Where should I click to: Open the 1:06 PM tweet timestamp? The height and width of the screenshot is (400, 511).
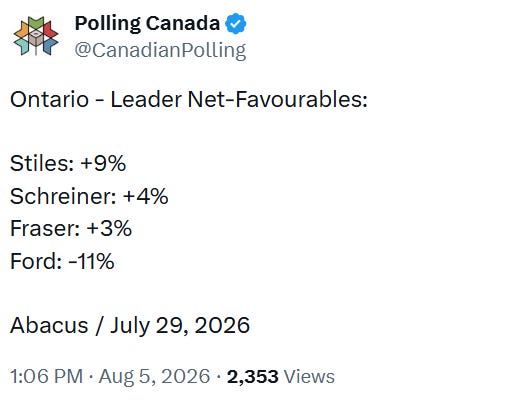pos(46,376)
